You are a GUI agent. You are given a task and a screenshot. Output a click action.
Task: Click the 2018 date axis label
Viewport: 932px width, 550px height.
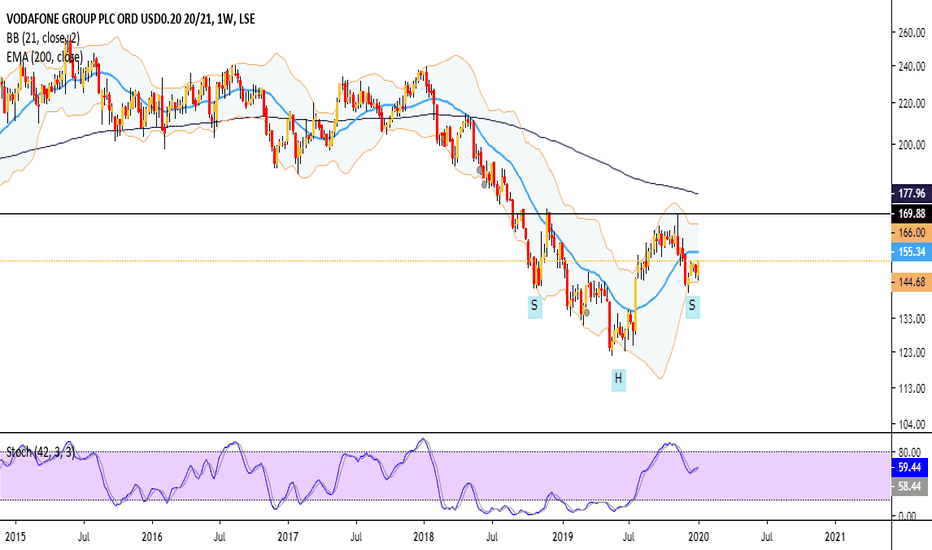(424, 537)
